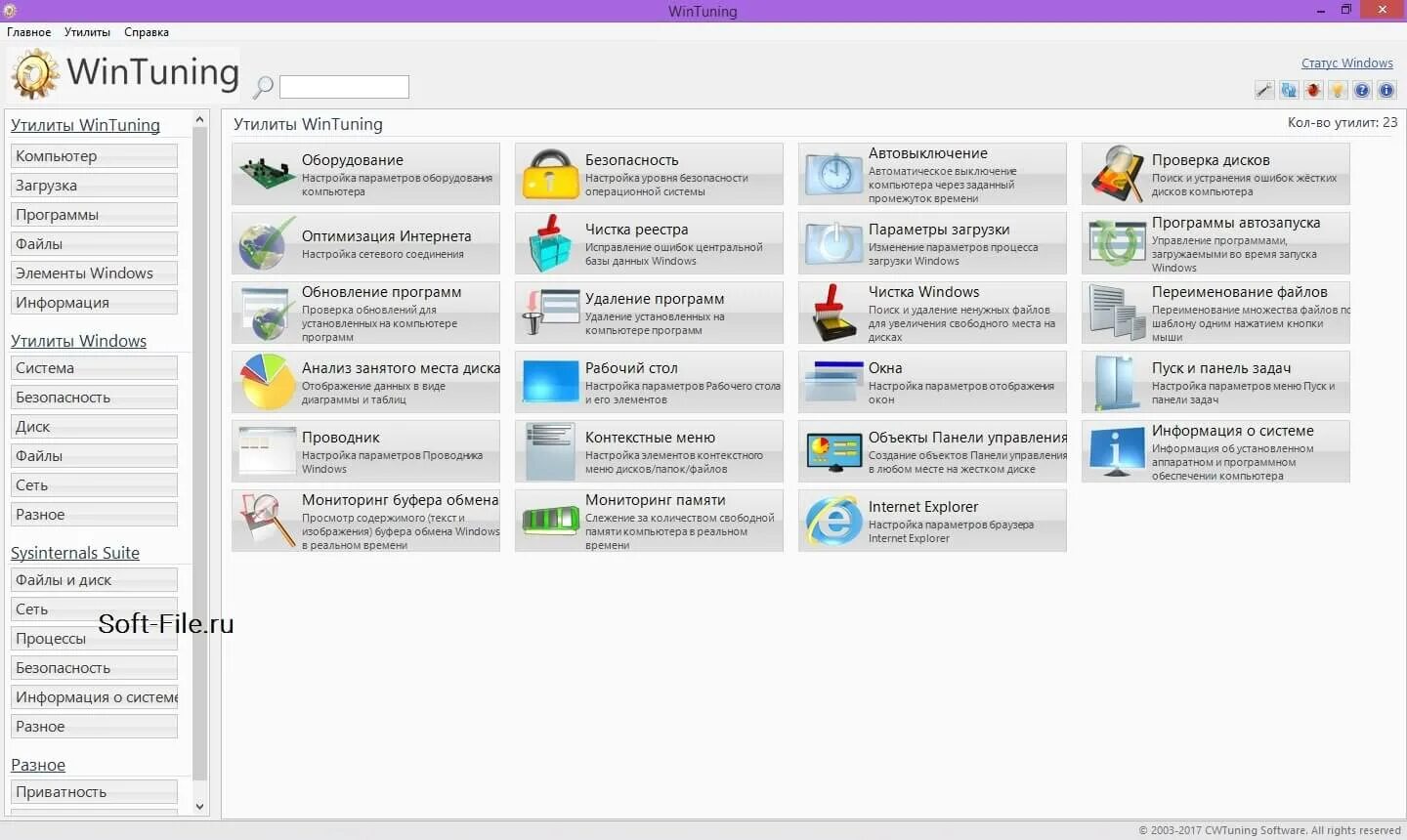Open Рабочий стол tile icon
The width and height of the screenshot is (1407, 840).
click(550, 382)
